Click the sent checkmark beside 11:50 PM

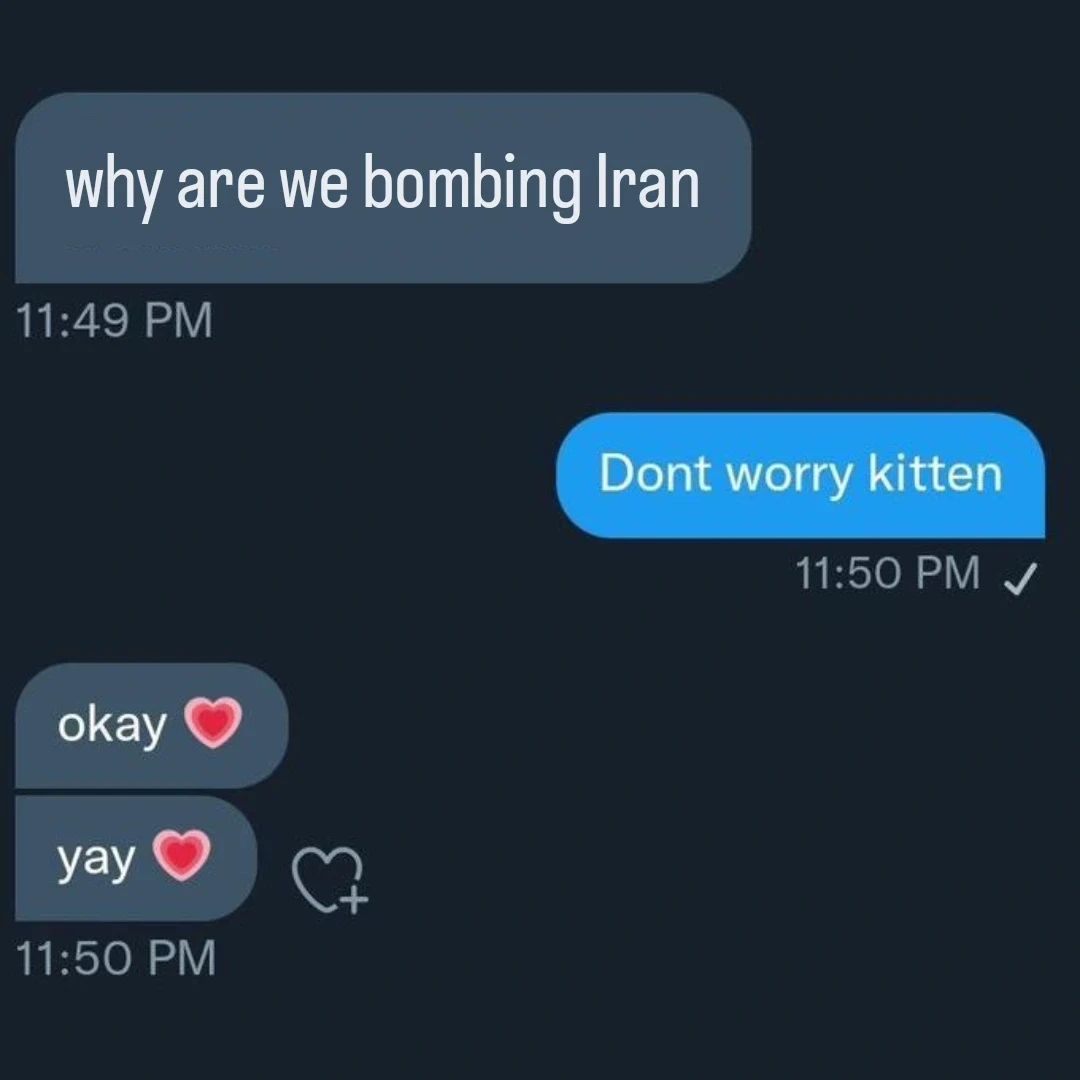tap(1020, 578)
